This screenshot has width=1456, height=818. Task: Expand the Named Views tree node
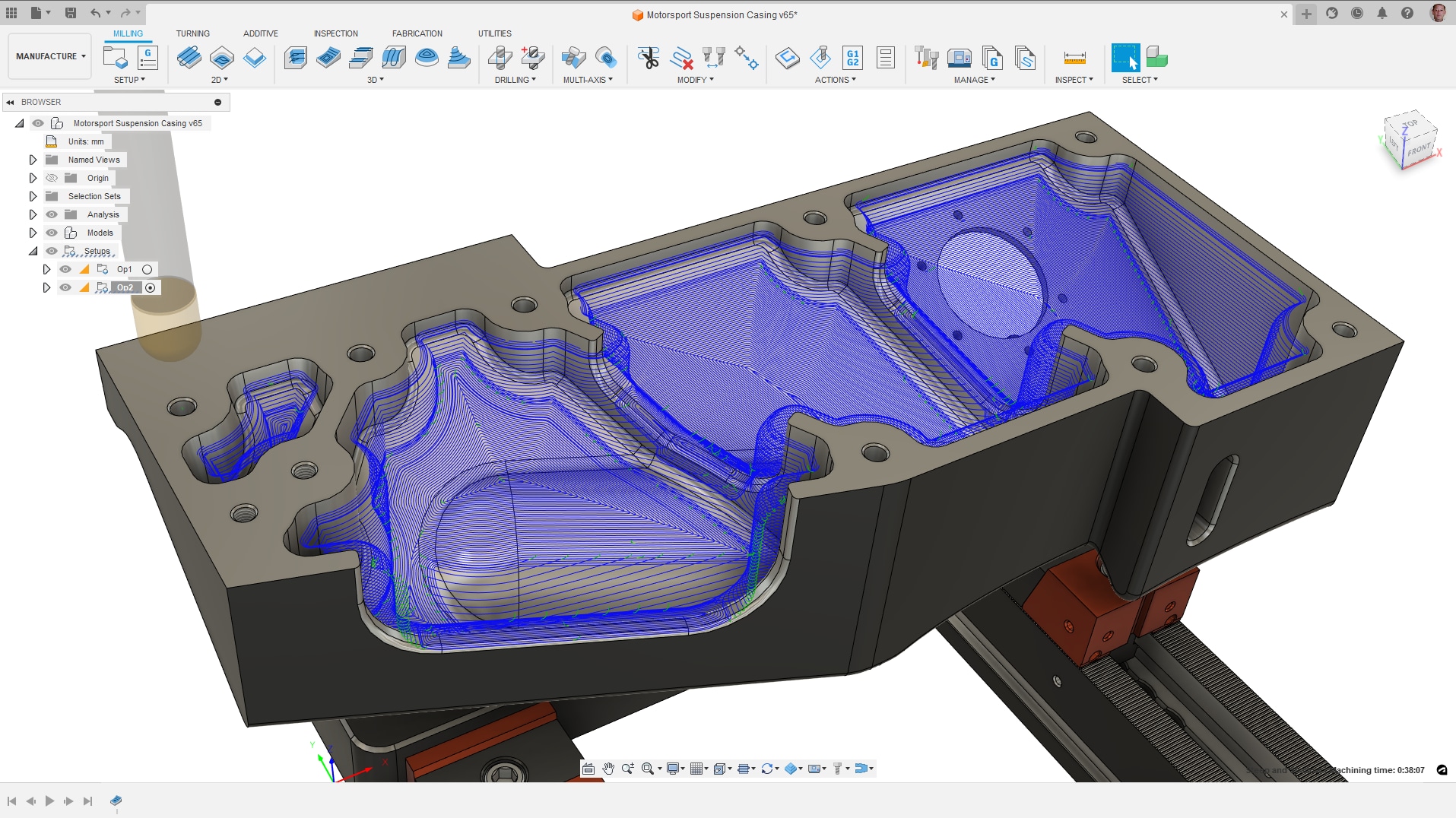(33, 160)
